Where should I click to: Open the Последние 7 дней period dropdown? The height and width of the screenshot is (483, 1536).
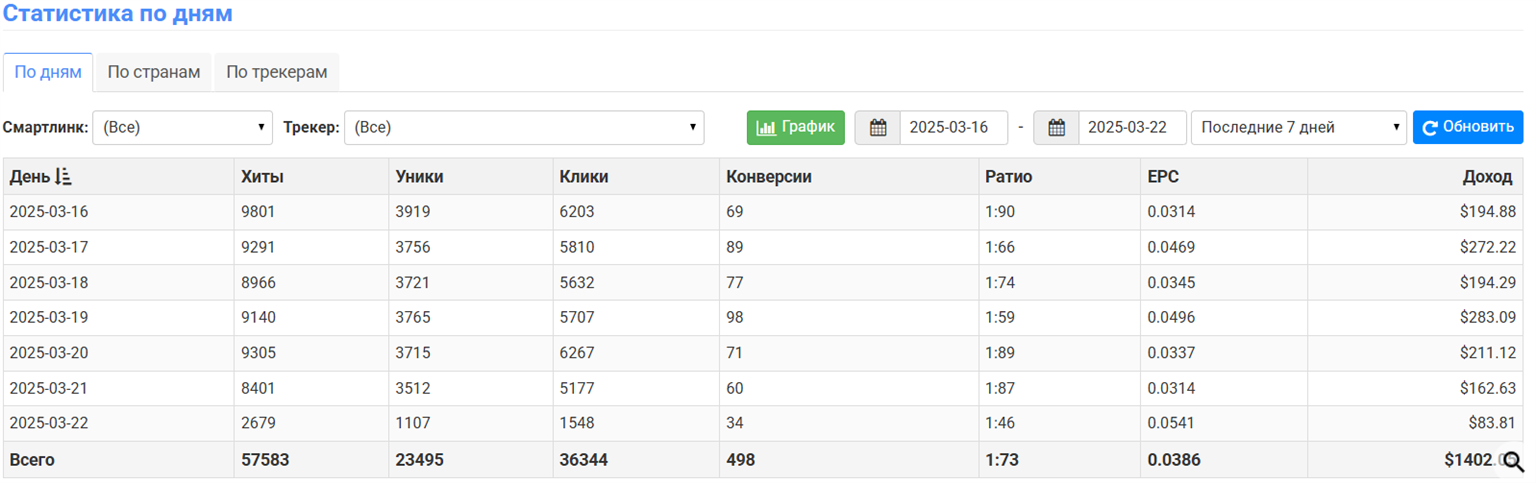tap(1299, 128)
